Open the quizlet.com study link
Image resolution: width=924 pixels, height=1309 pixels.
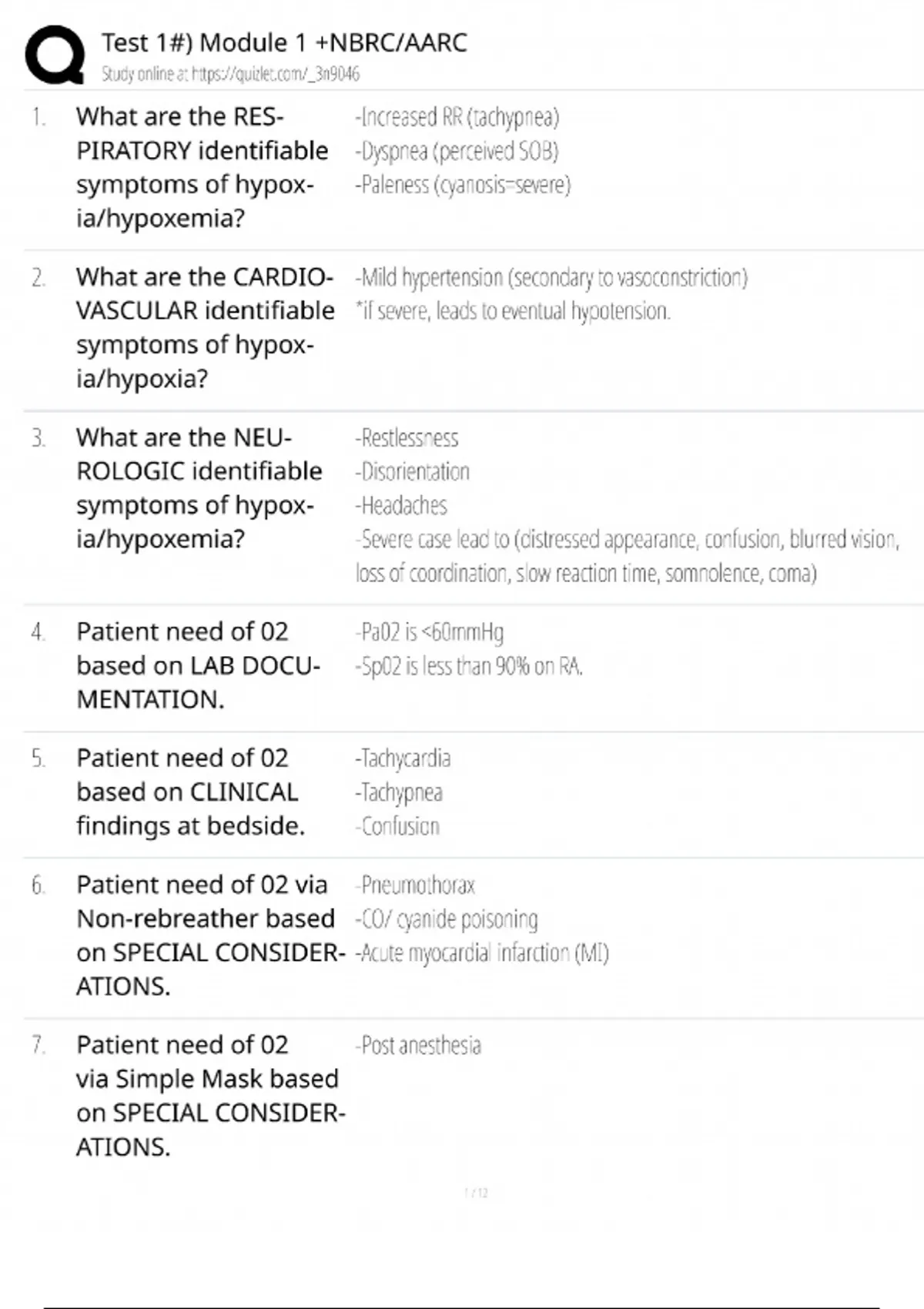pyautogui.click(x=230, y=74)
